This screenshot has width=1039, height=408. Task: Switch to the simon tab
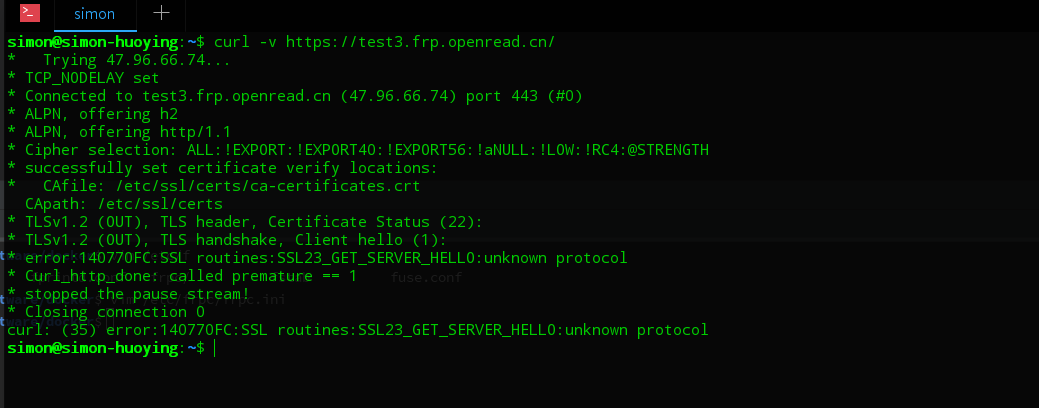pos(95,14)
